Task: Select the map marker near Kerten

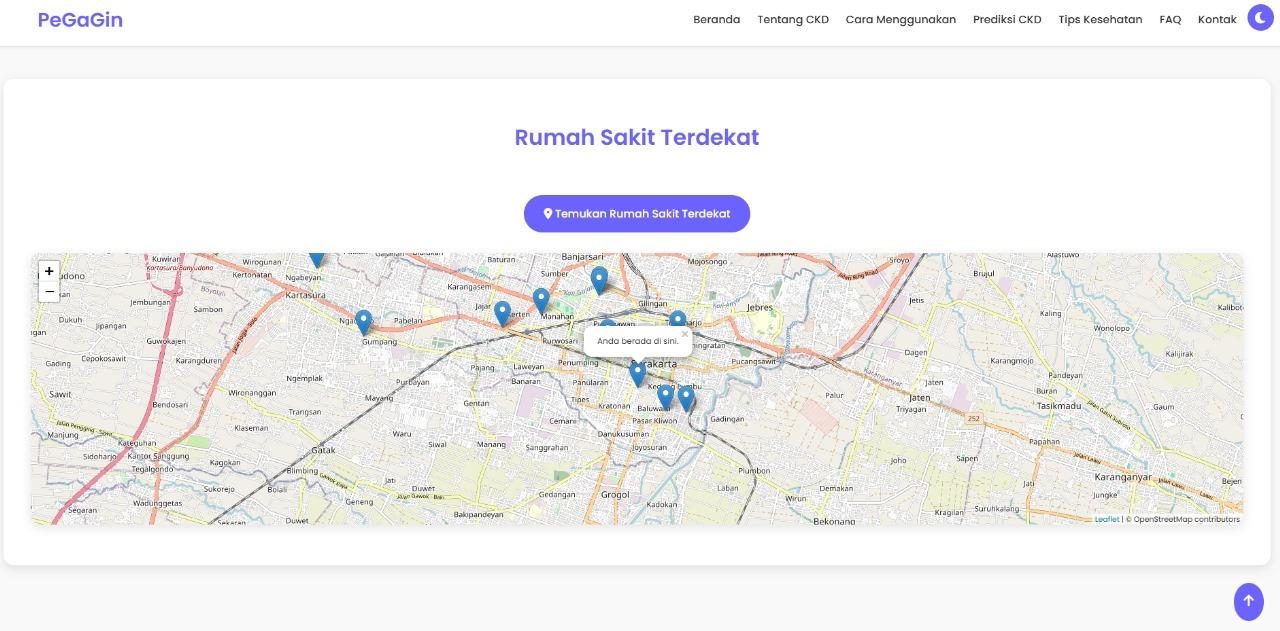Action: coord(503,314)
